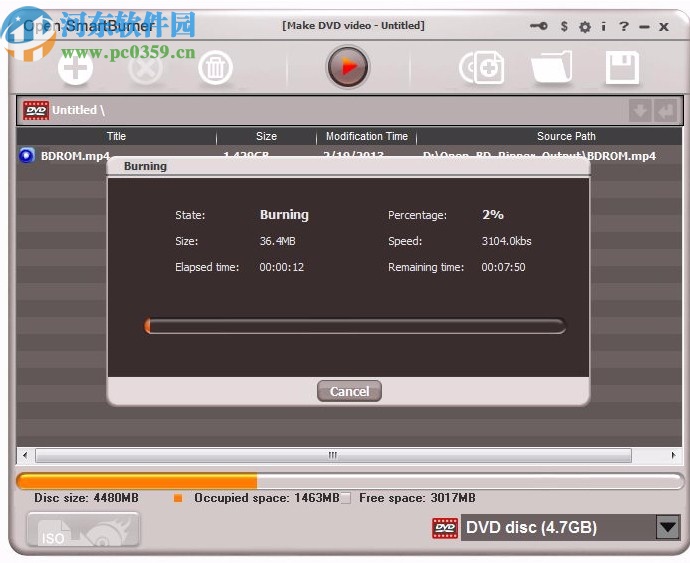This screenshot has width=690, height=563.
Task: Click the key Register icon
Action: tap(539, 26)
